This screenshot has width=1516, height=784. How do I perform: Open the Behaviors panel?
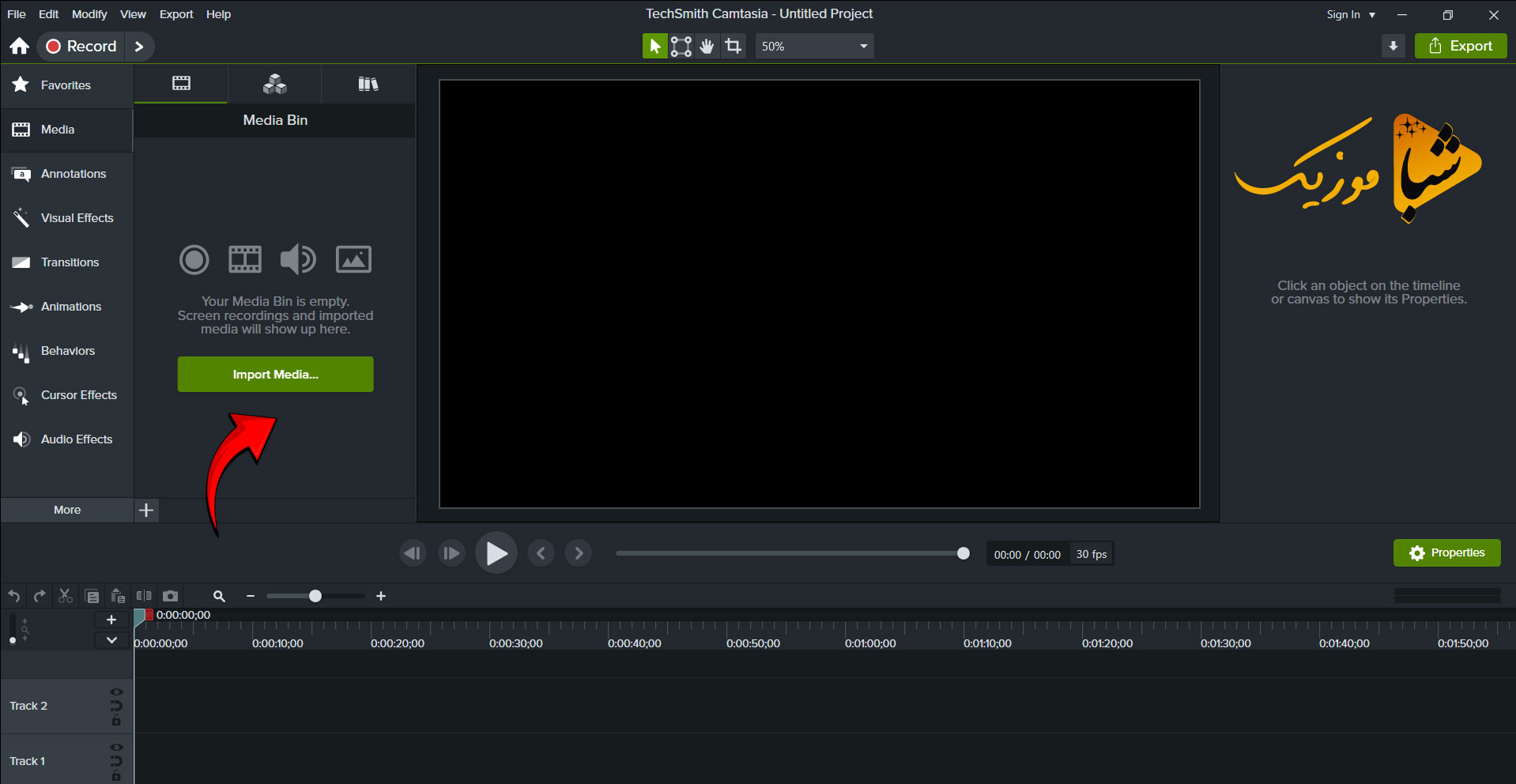tap(66, 351)
